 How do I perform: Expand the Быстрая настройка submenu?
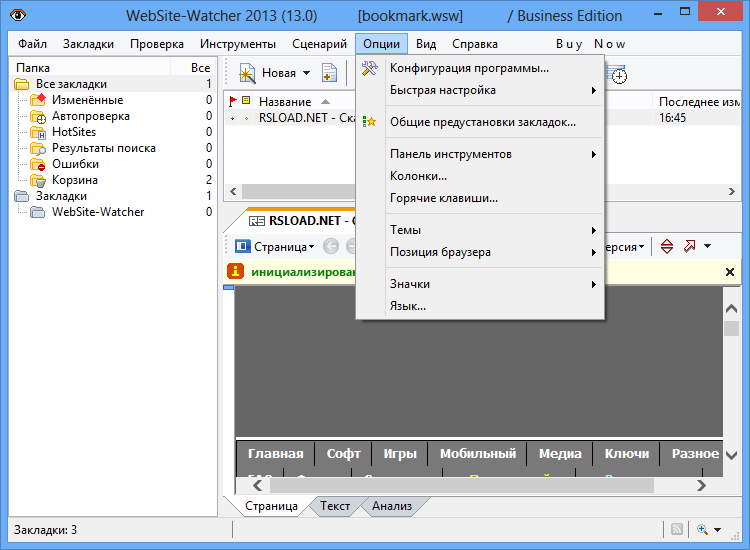coord(594,90)
